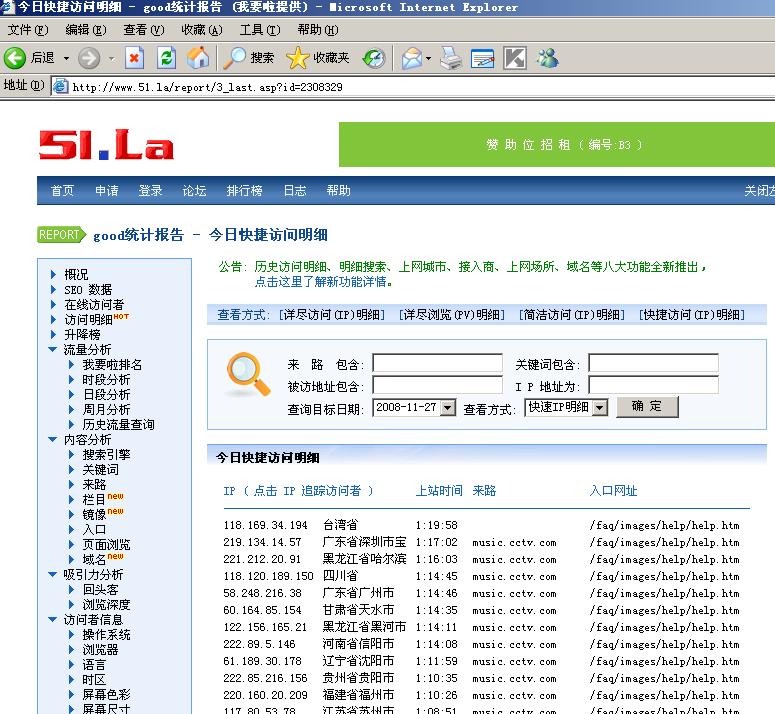
Task: Open 详尽访问(IP)明细 view link
Action: [332, 315]
